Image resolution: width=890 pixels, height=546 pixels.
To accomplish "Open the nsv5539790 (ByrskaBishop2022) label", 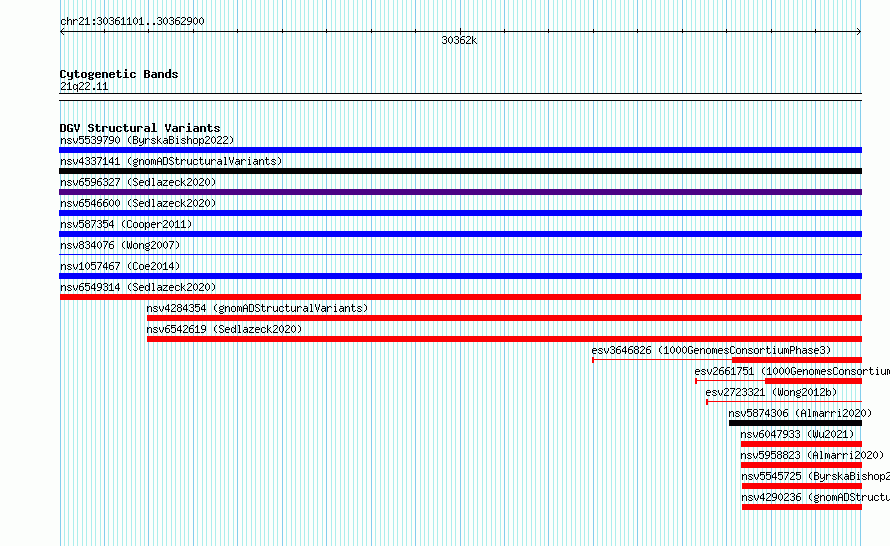I will click(x=147, y=140).
